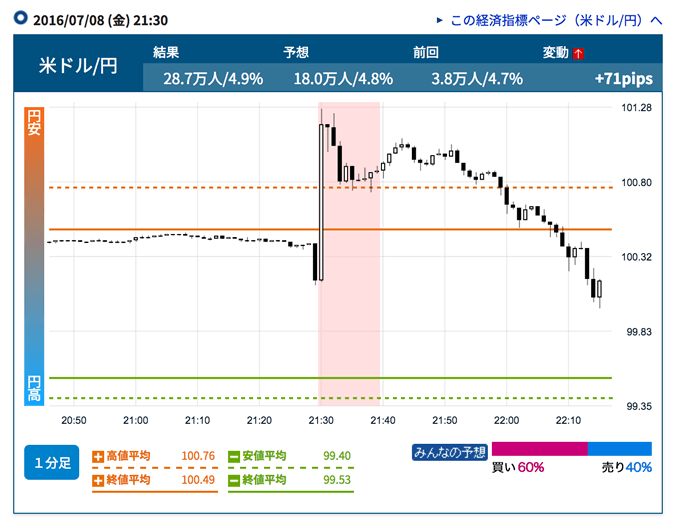Click the 22:10 time axis label
This screenshot has width=678, height=525.
[568, 420]
